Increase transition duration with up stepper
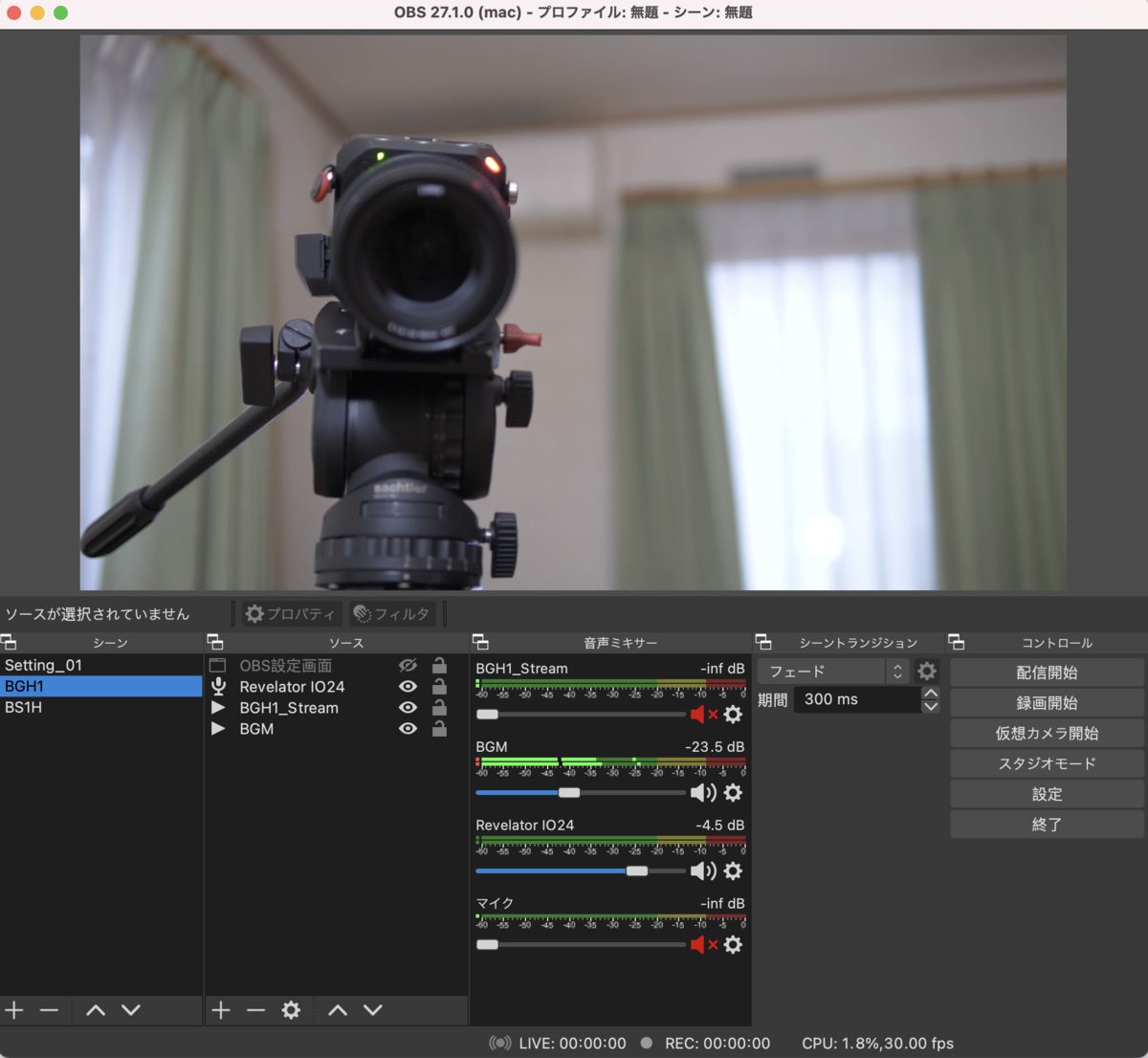 931,693
